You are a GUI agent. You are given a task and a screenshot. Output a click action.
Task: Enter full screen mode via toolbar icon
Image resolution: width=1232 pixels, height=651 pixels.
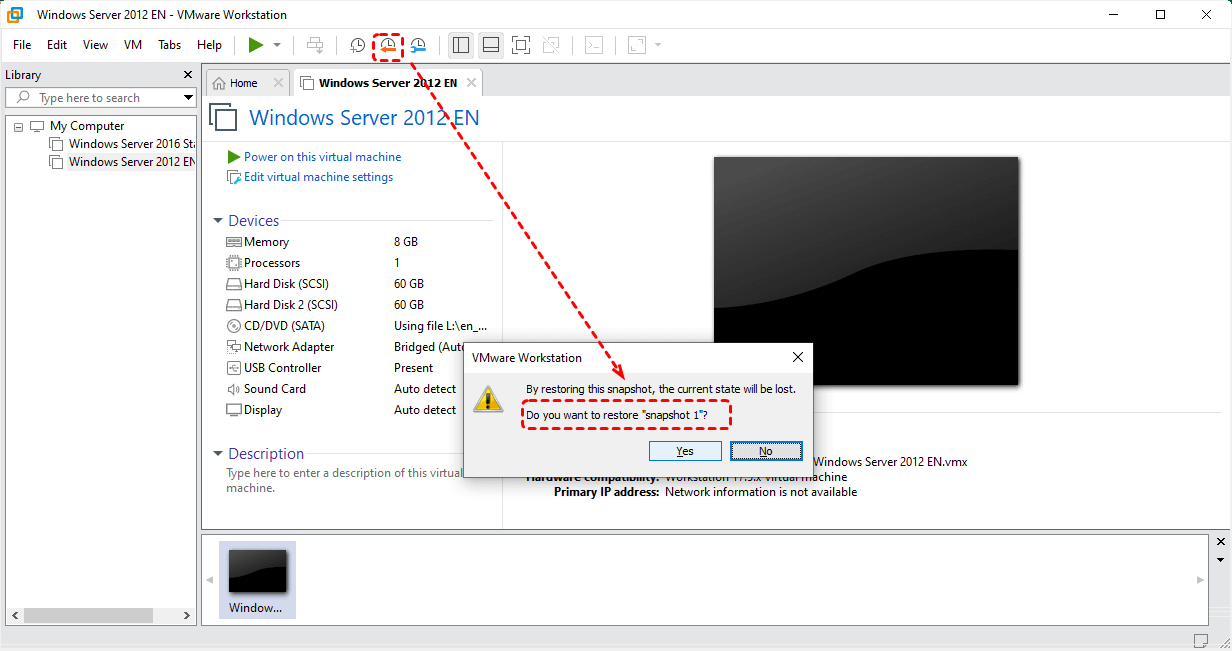point(521,45)
